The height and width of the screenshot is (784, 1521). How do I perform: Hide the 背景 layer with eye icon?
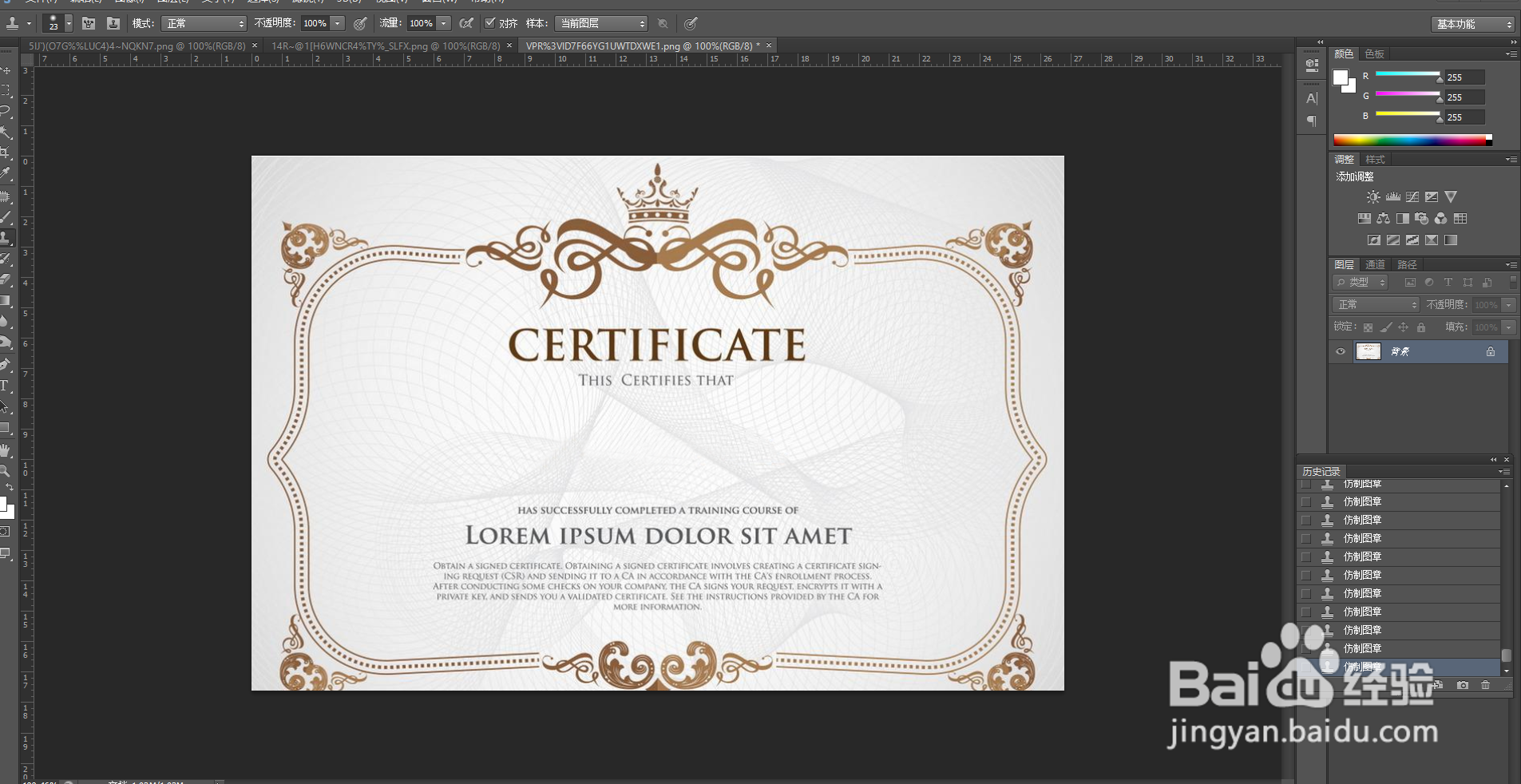coord(1341,351)
